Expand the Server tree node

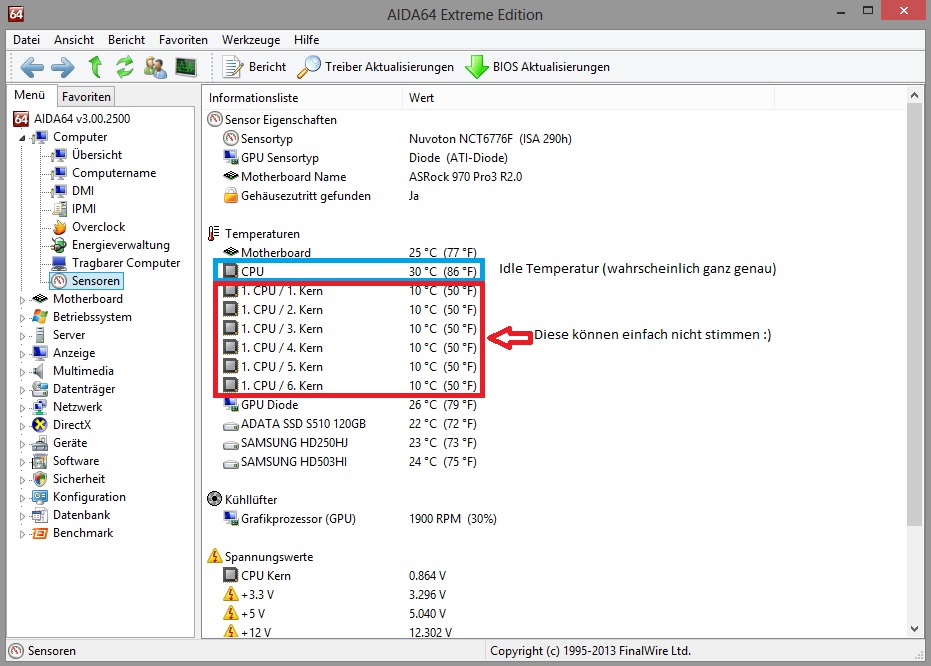[x=23, y=336]
